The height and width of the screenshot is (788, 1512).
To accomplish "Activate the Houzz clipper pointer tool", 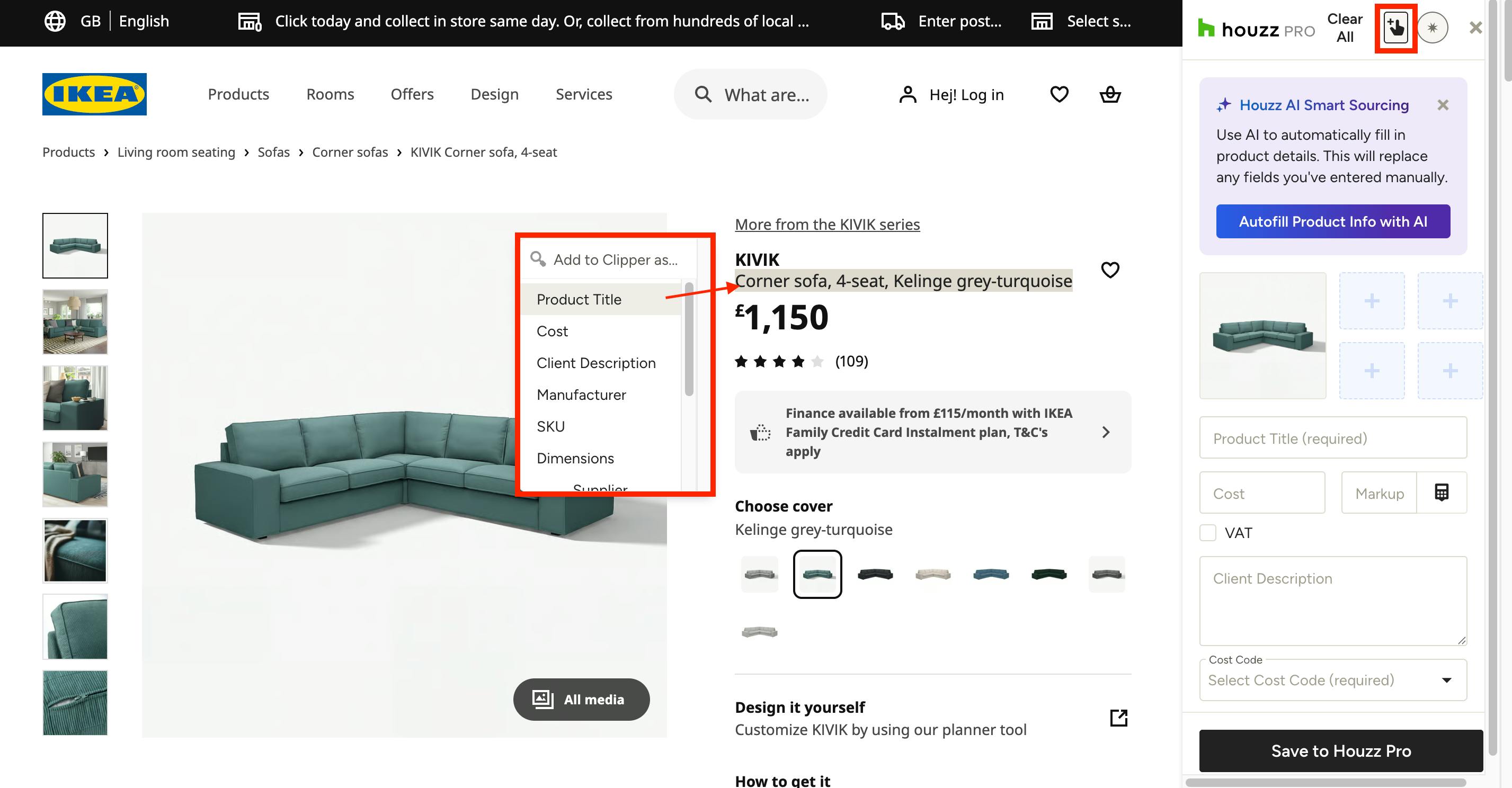I will tap(1395, 28).
